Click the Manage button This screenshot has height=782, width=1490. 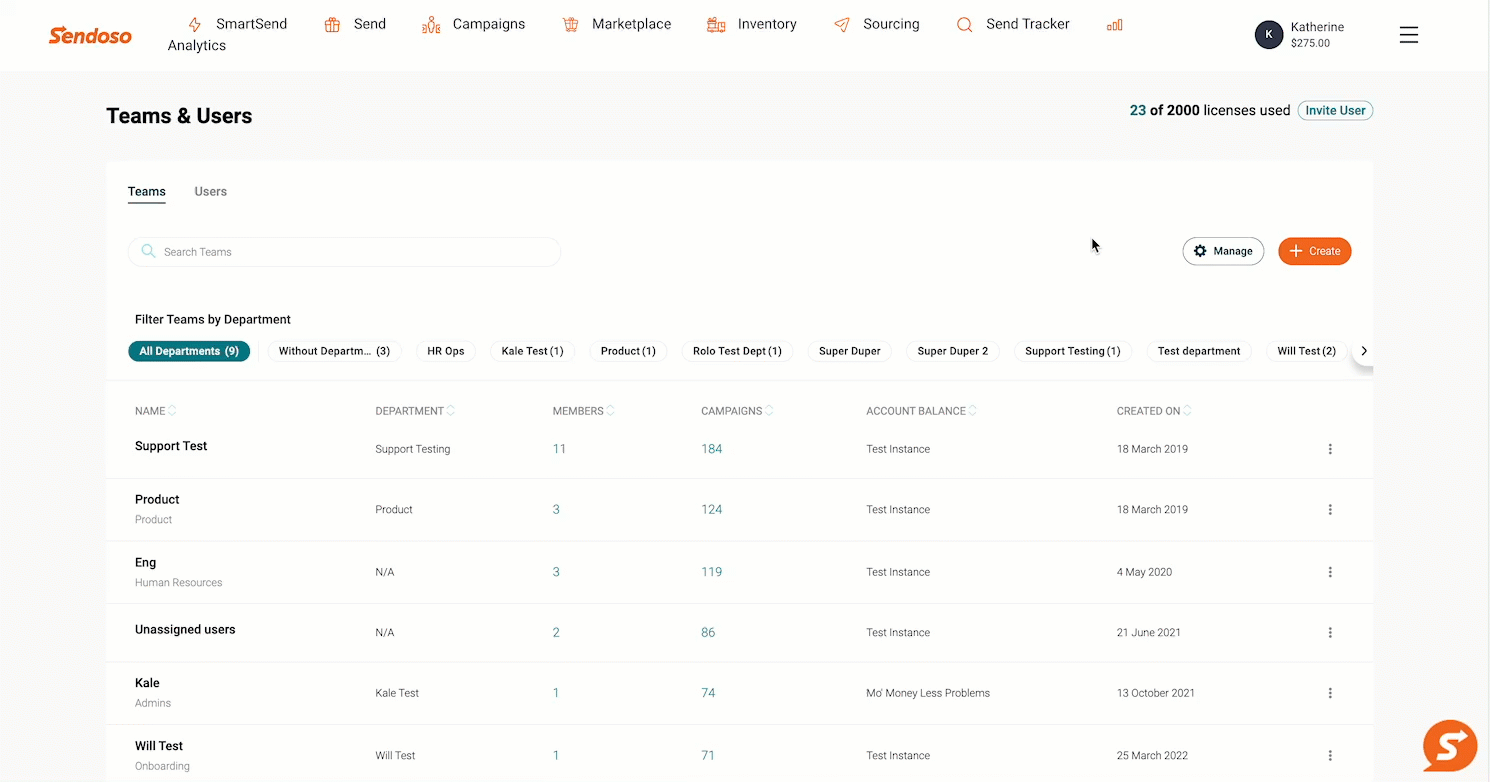pos(1223,251)
